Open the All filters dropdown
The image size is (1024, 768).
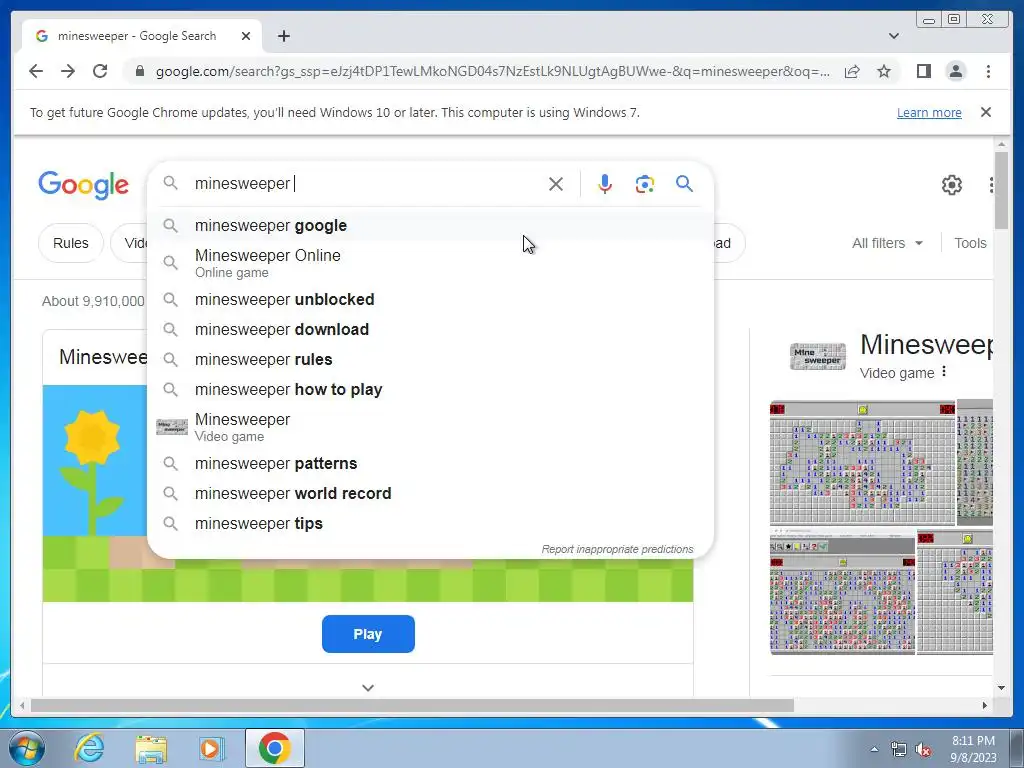click(x=887, y=243)
